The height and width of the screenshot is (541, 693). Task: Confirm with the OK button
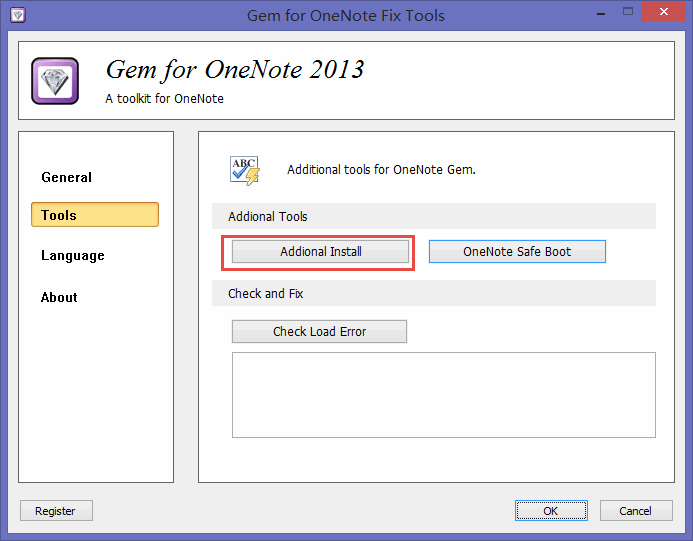point(551,511)
